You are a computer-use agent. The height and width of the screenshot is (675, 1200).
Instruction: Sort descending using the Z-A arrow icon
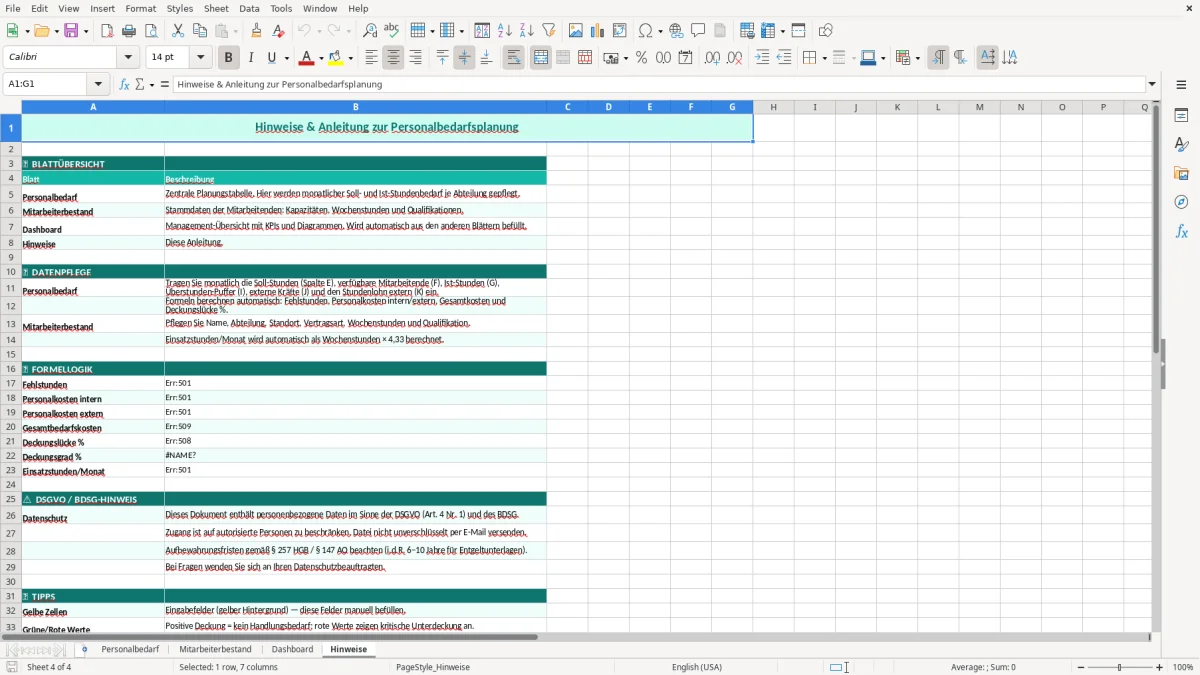[527, 31]
